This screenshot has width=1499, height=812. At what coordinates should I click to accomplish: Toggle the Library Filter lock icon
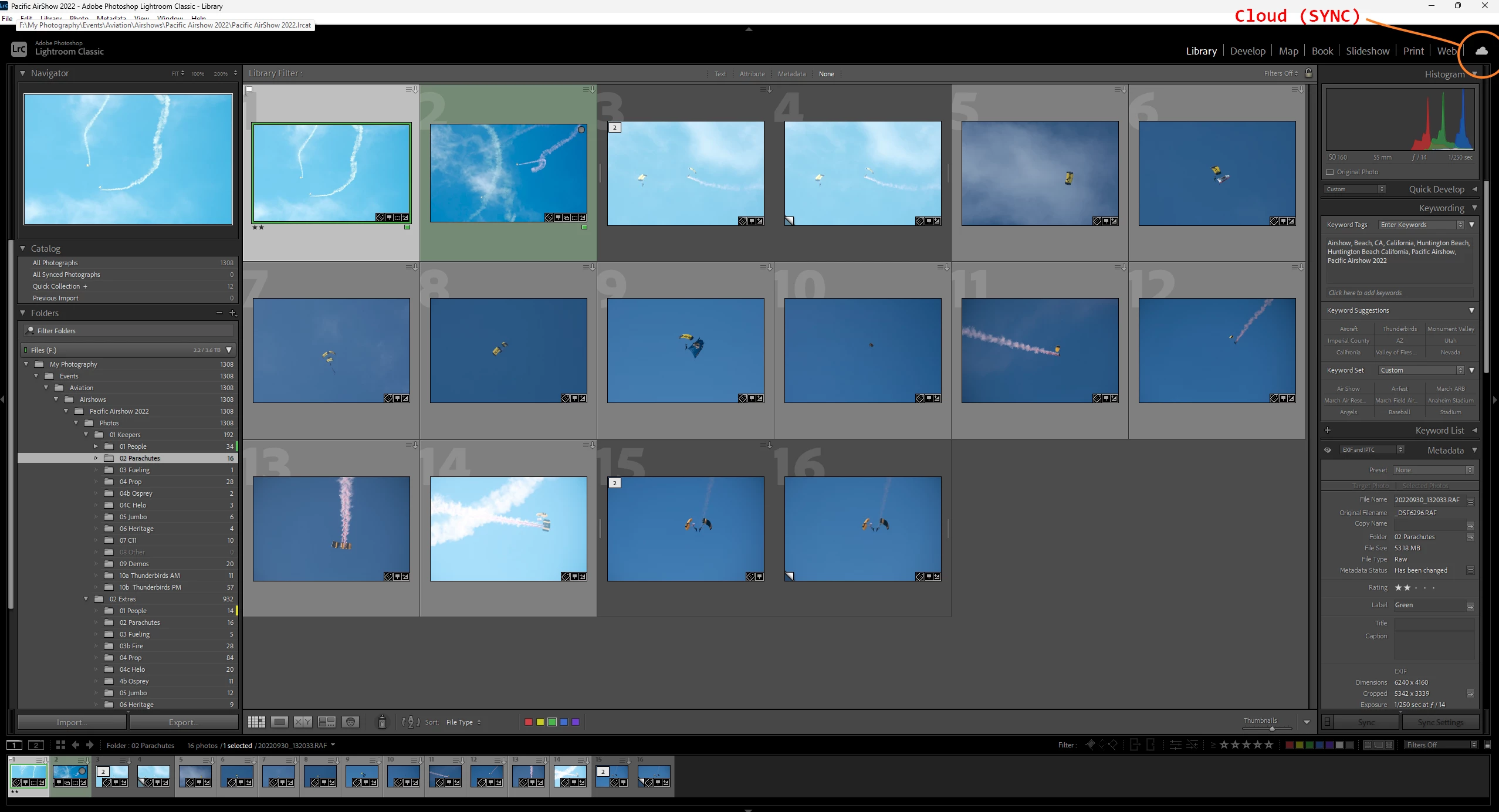[1308, 73]
